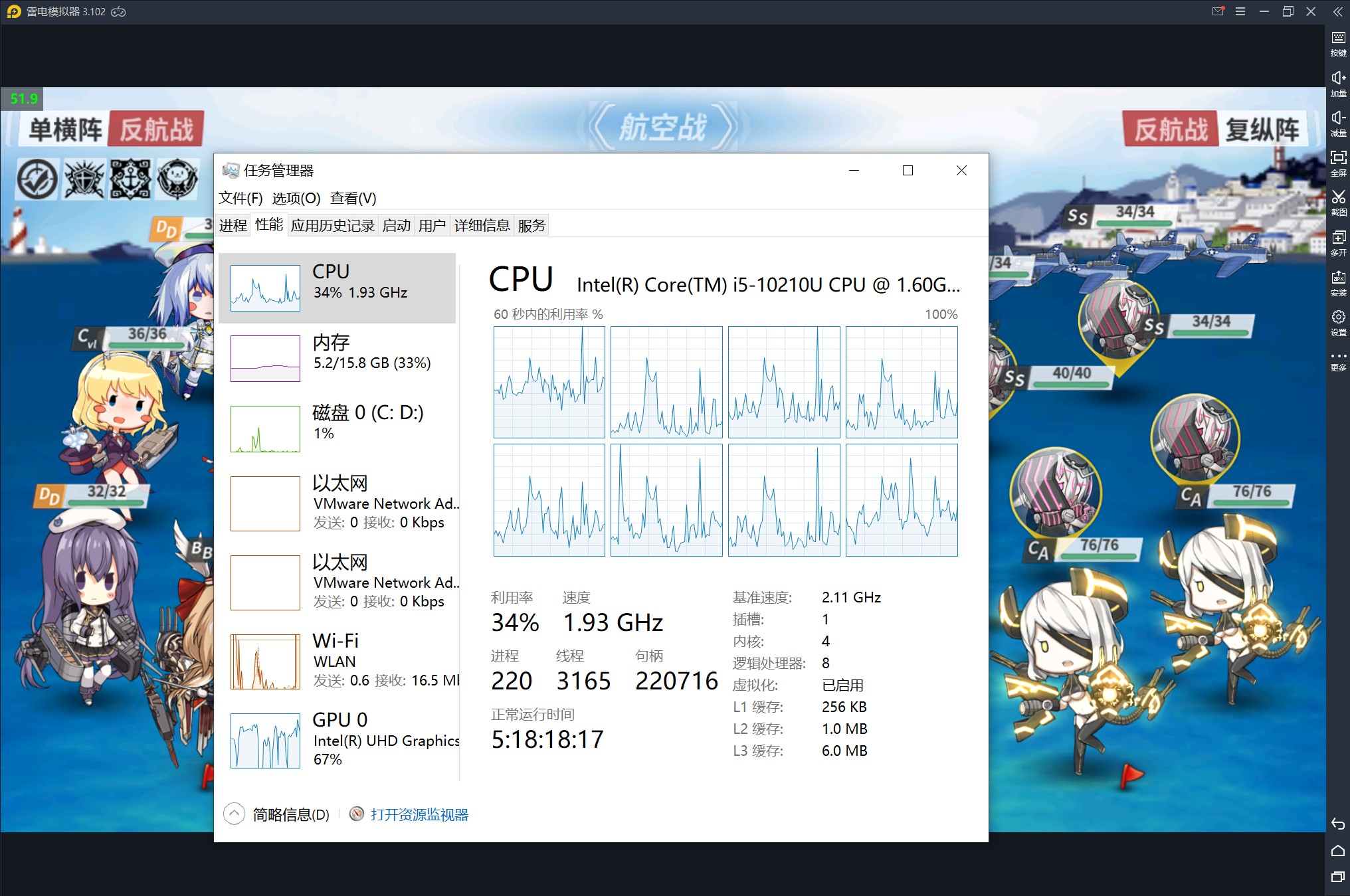1350x896 pixels.
Task: Open the mail notification icon in title bar
Action: 1218,11
